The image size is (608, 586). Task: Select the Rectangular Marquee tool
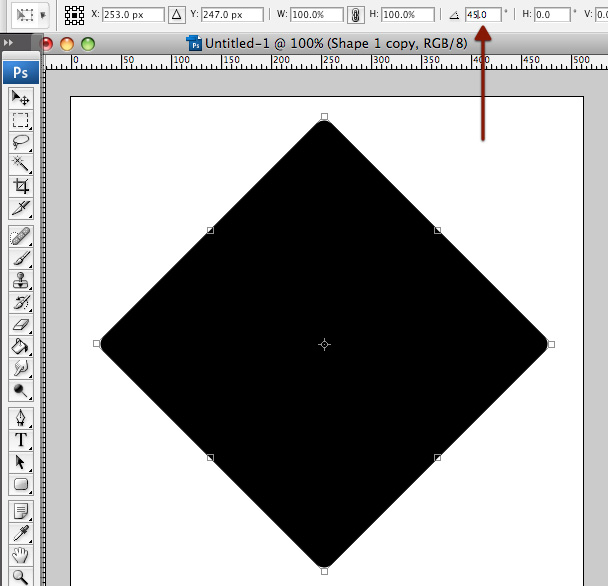[x=21, y=120]
